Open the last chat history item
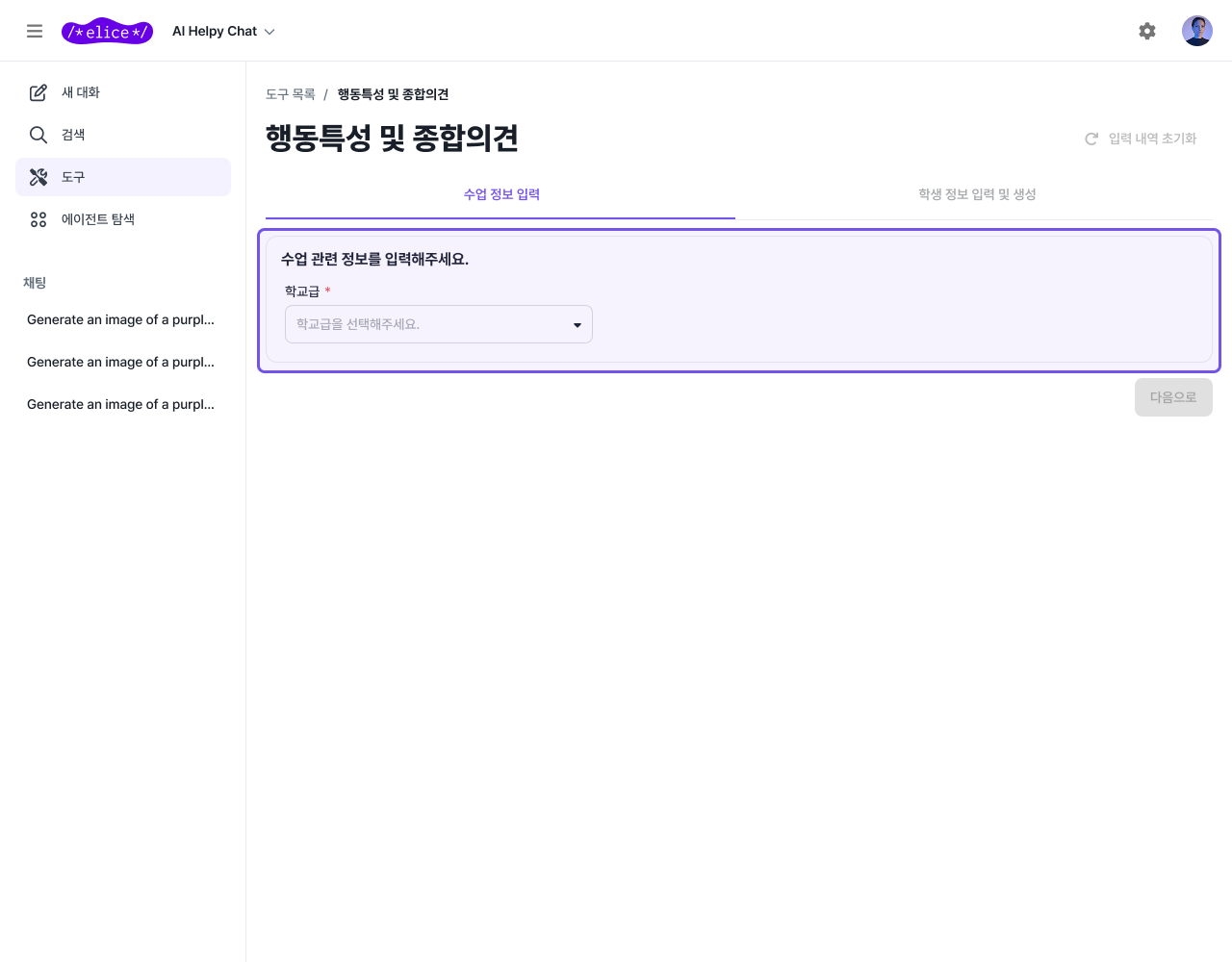 pos(120,404)
